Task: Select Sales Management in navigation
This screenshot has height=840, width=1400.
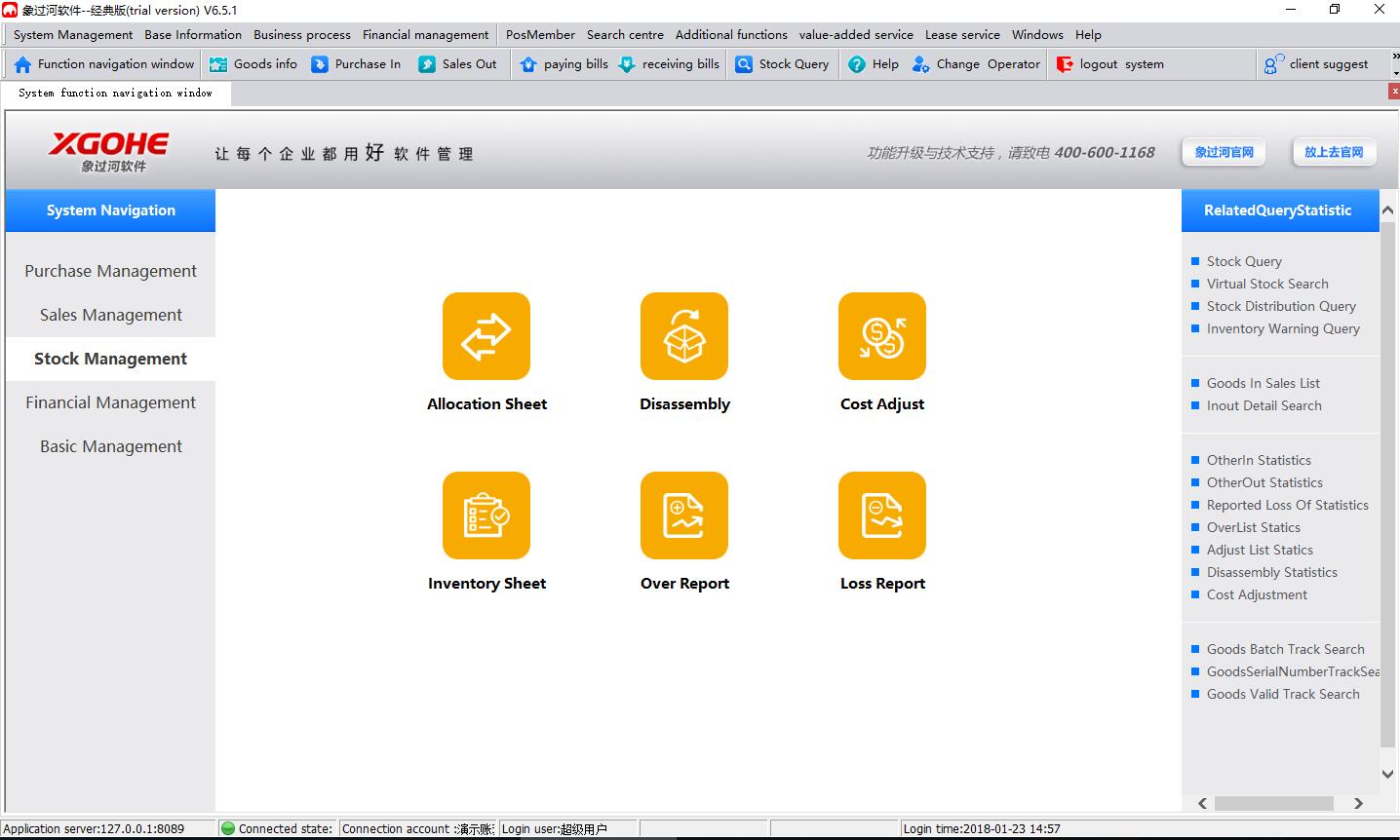Action: [x=110, y=315]
